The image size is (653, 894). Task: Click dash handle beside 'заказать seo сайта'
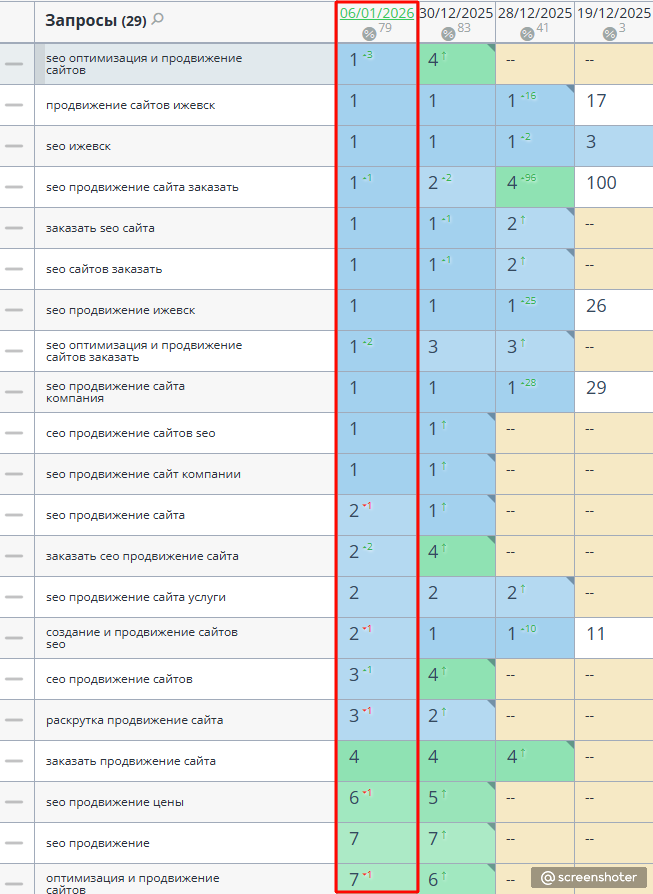click(x=14, y=228)
